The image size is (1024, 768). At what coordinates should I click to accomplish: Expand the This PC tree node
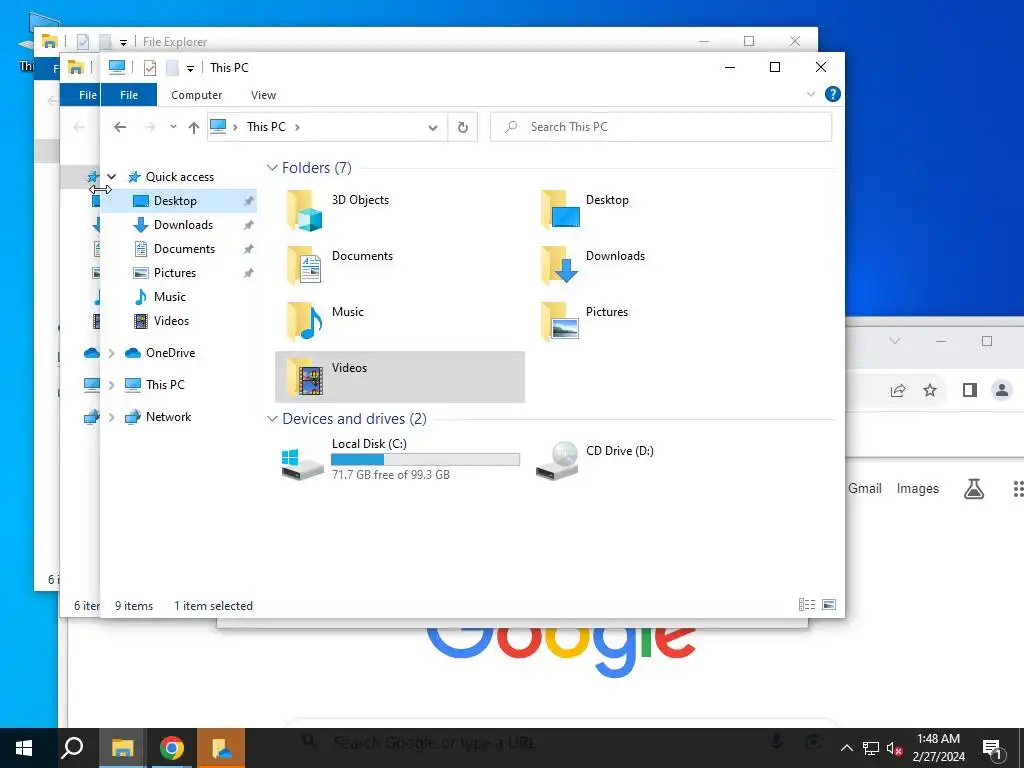[112, 385]
